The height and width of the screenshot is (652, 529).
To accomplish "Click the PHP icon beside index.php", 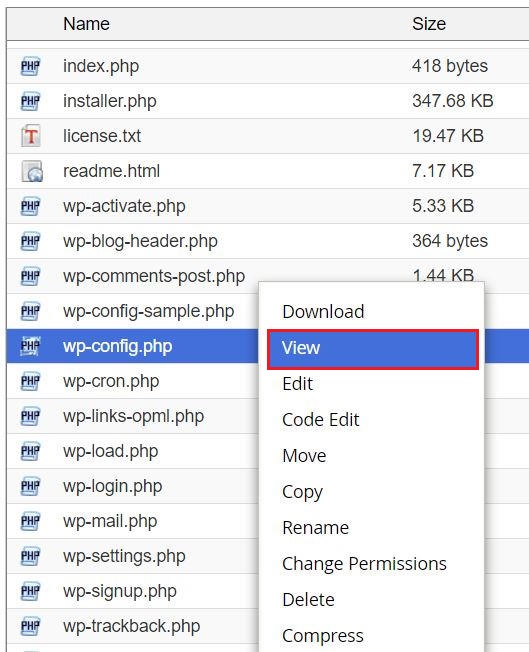I will click(30, 66).
